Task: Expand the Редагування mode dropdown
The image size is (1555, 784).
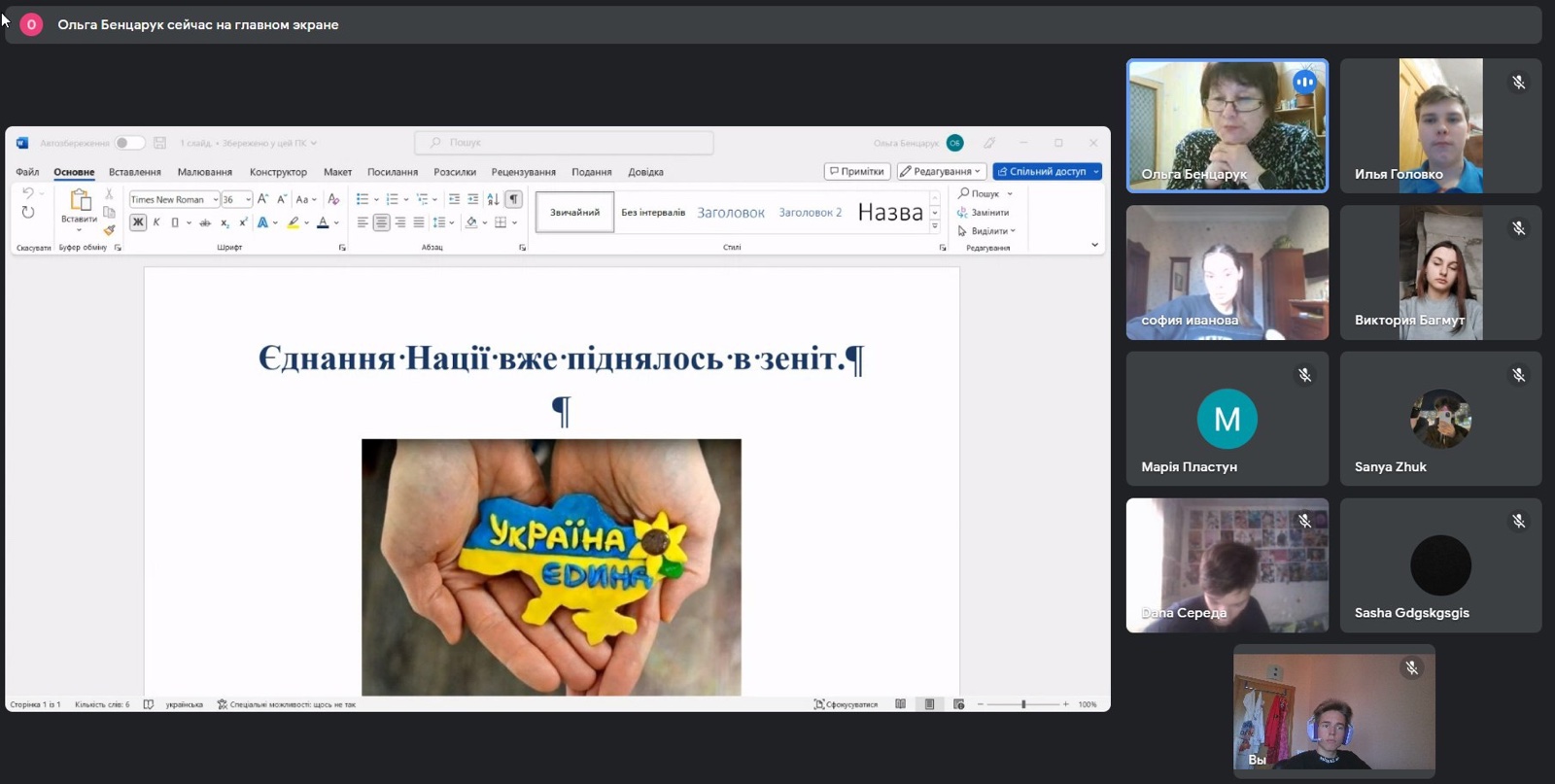Action: pyautogui.click(x=941, y=172)
